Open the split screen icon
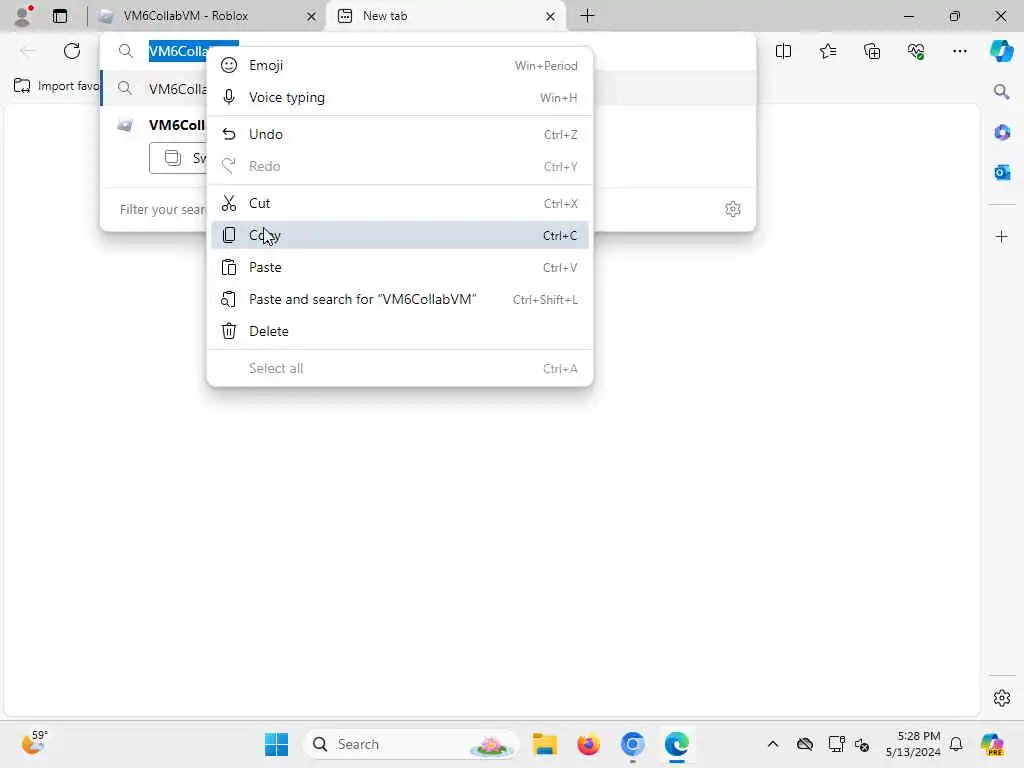This screenshot has height=768, width=1024. pyautogui.click(x=783, y=51)
